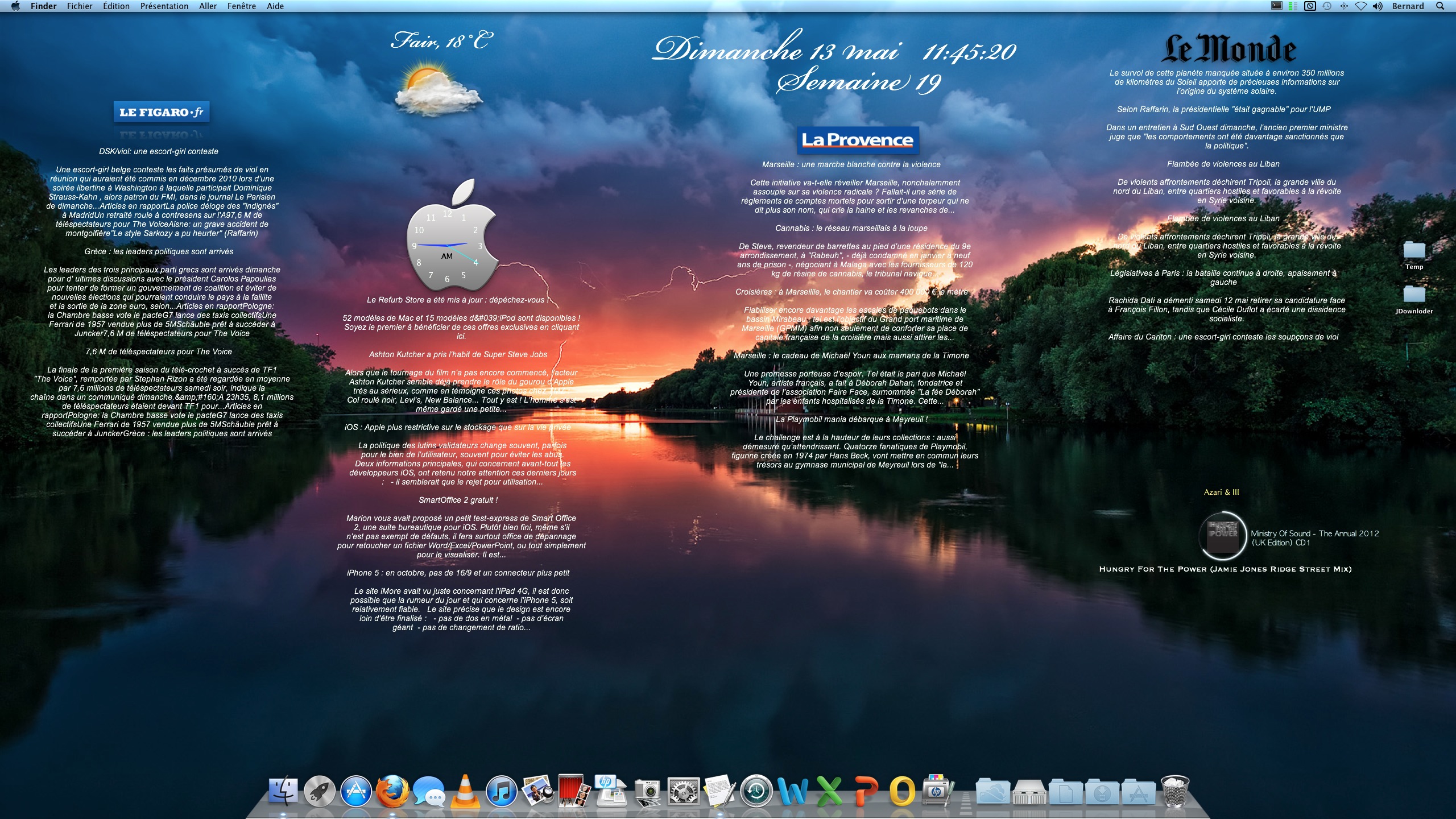Click 'La Playmobil mania débarque à Meyreuil !'
Viewport: 1456px width, 819px height.
(851, 419)
